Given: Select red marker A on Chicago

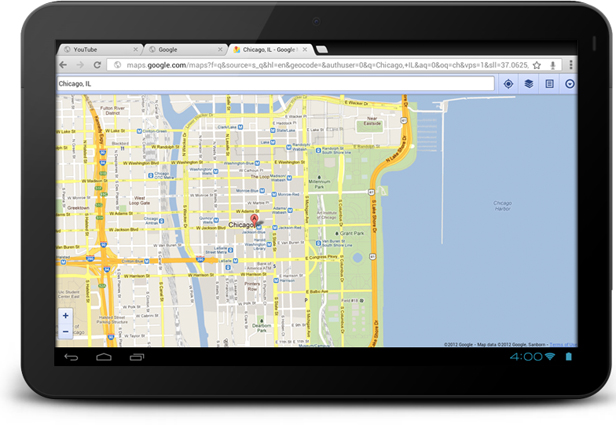Looking at the screenshot, I should pyautogui.click(x=254, y=220).
